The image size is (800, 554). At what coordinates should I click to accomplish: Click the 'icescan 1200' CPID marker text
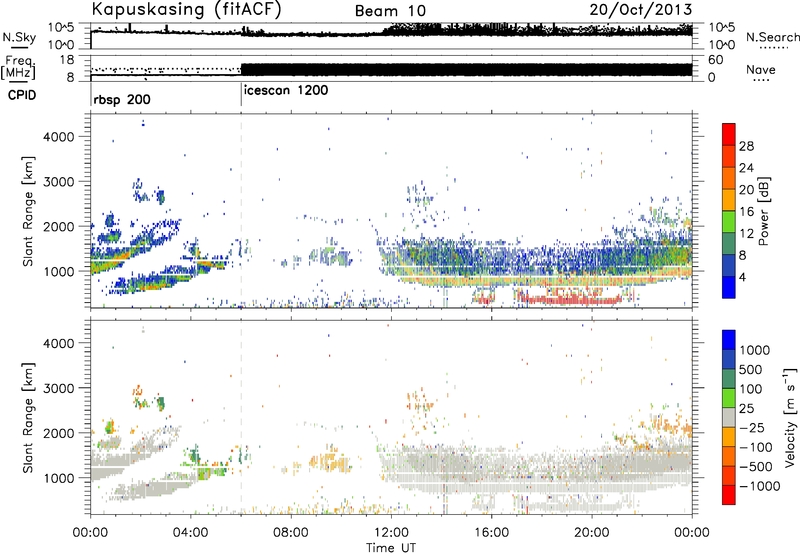286,91
